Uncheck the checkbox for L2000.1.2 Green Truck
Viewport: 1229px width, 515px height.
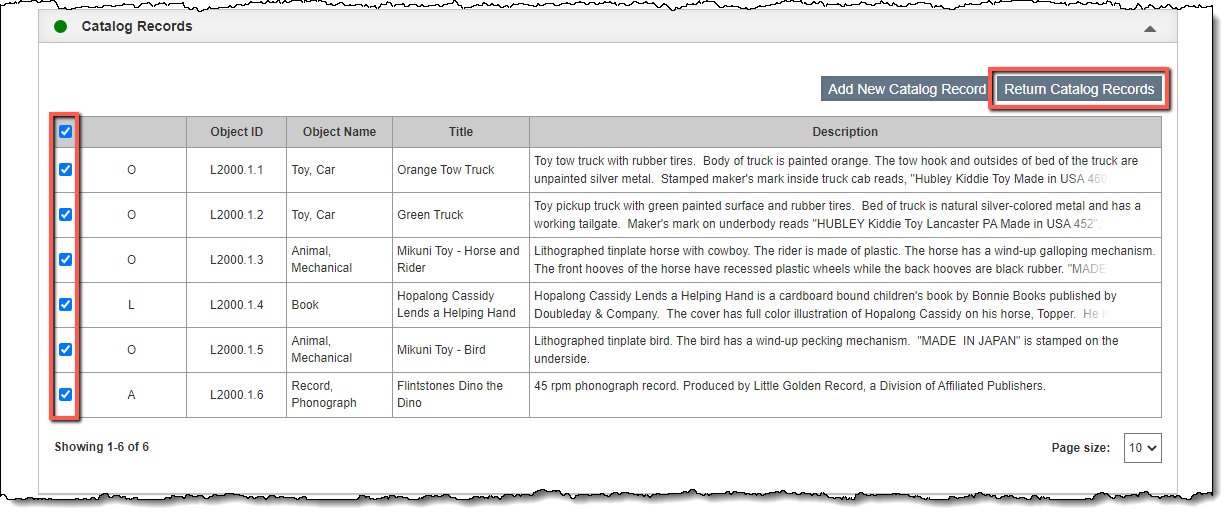point(65,214)
